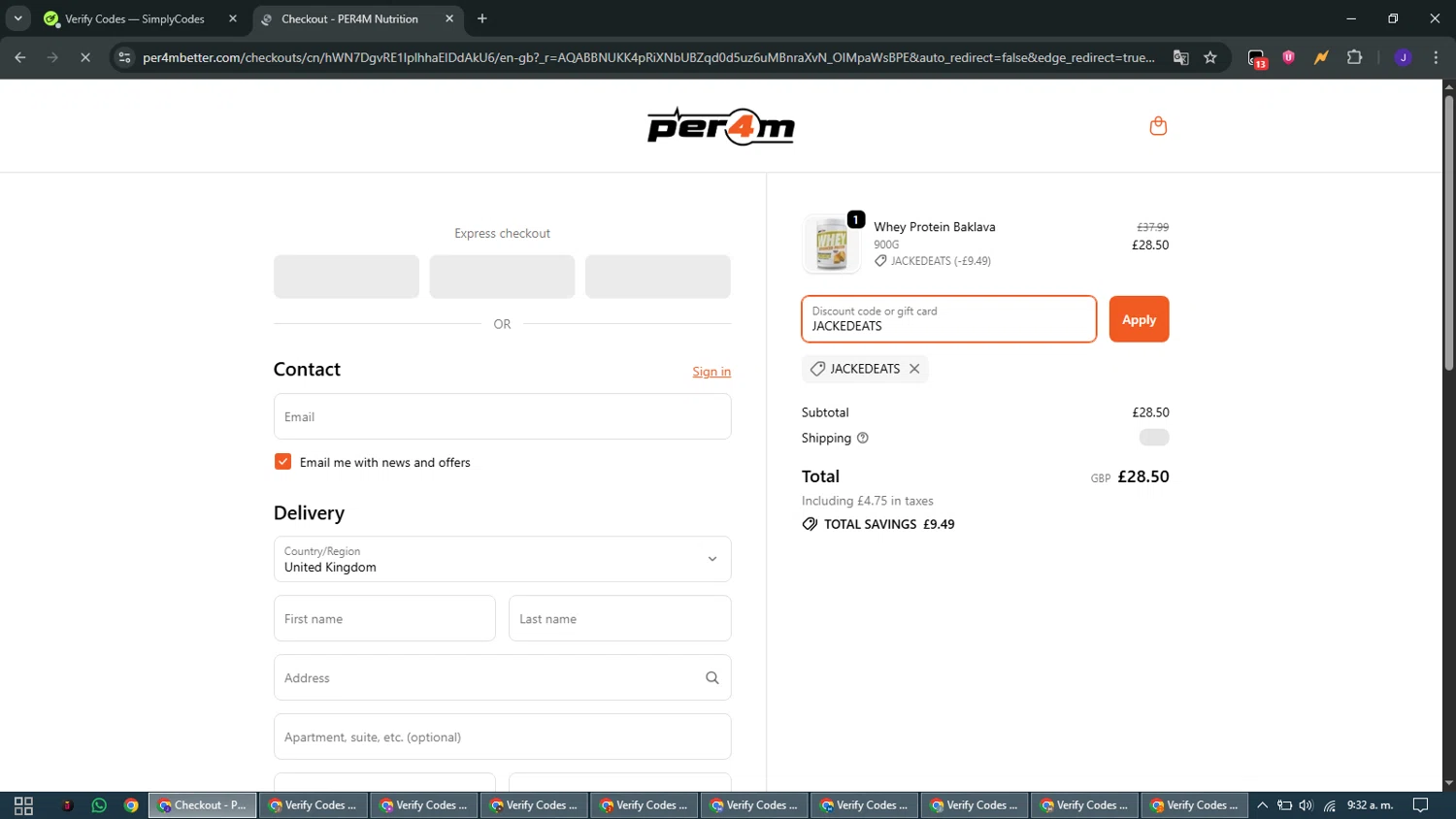Stop loading the page

[85, 58]
